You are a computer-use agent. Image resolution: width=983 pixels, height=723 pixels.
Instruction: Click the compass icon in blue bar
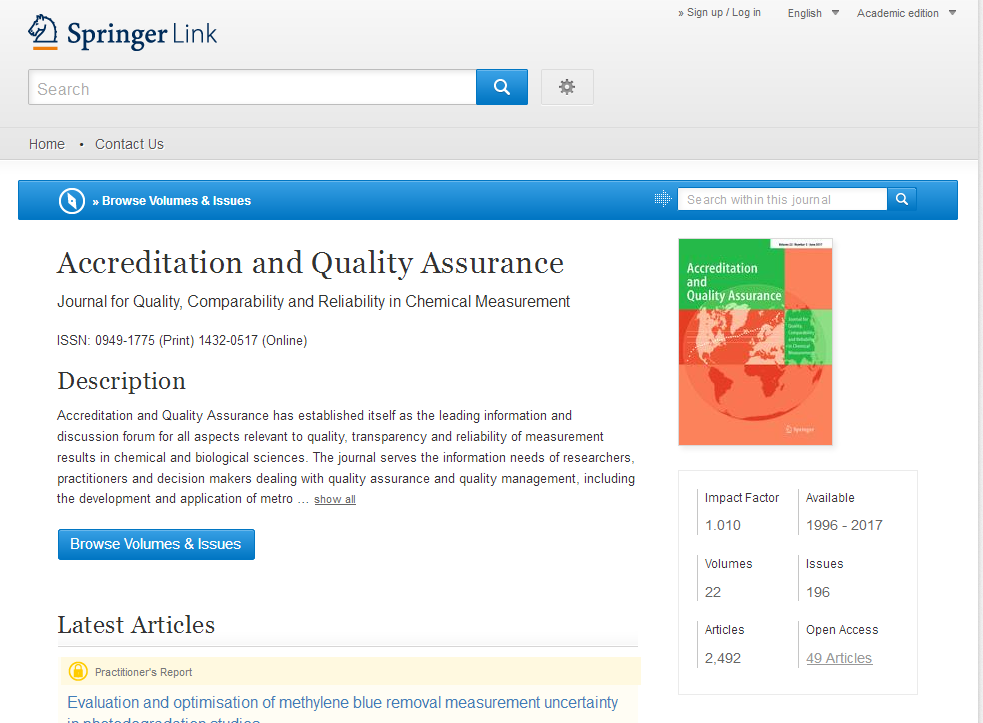71,201
